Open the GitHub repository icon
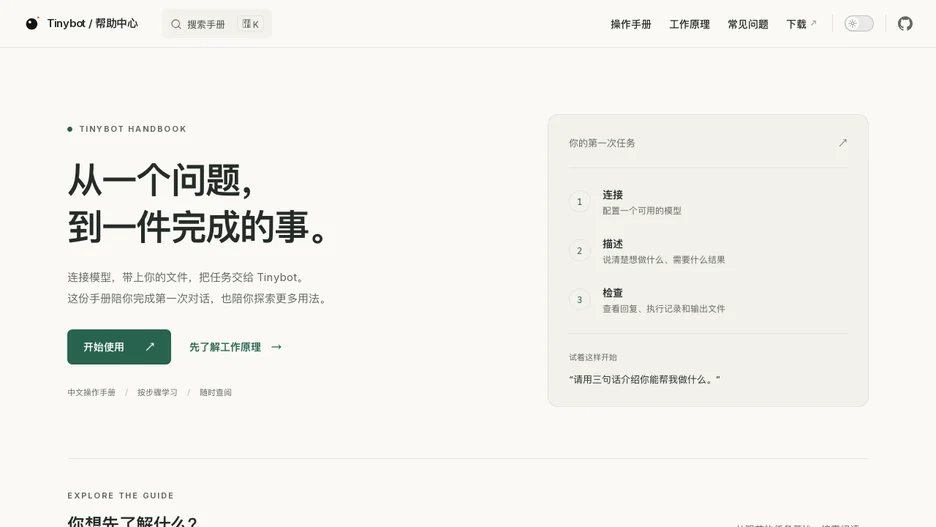 click(x=905, y=23)
